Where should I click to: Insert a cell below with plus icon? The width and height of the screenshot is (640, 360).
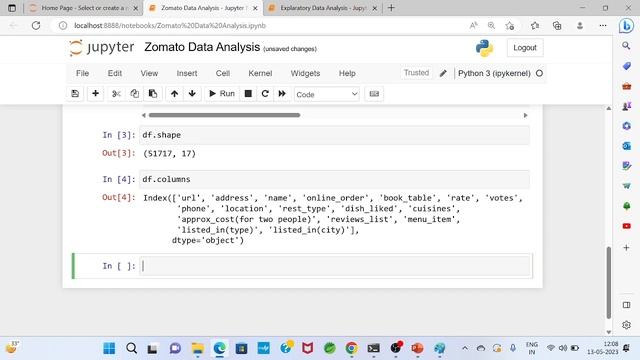(95, 94)
